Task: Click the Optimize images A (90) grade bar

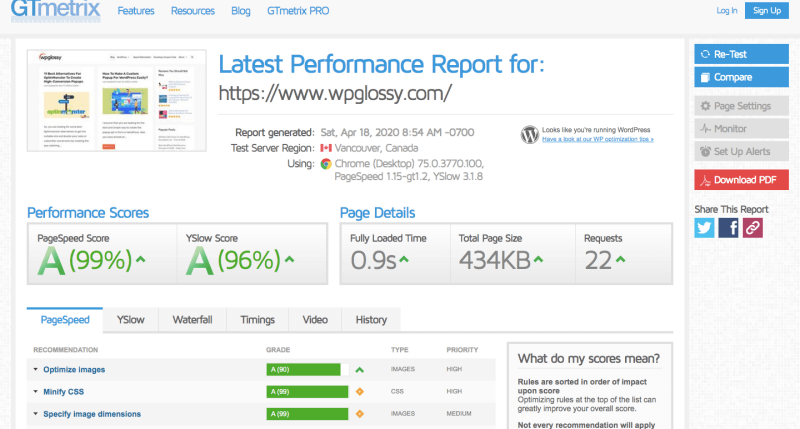Action: 307,369
